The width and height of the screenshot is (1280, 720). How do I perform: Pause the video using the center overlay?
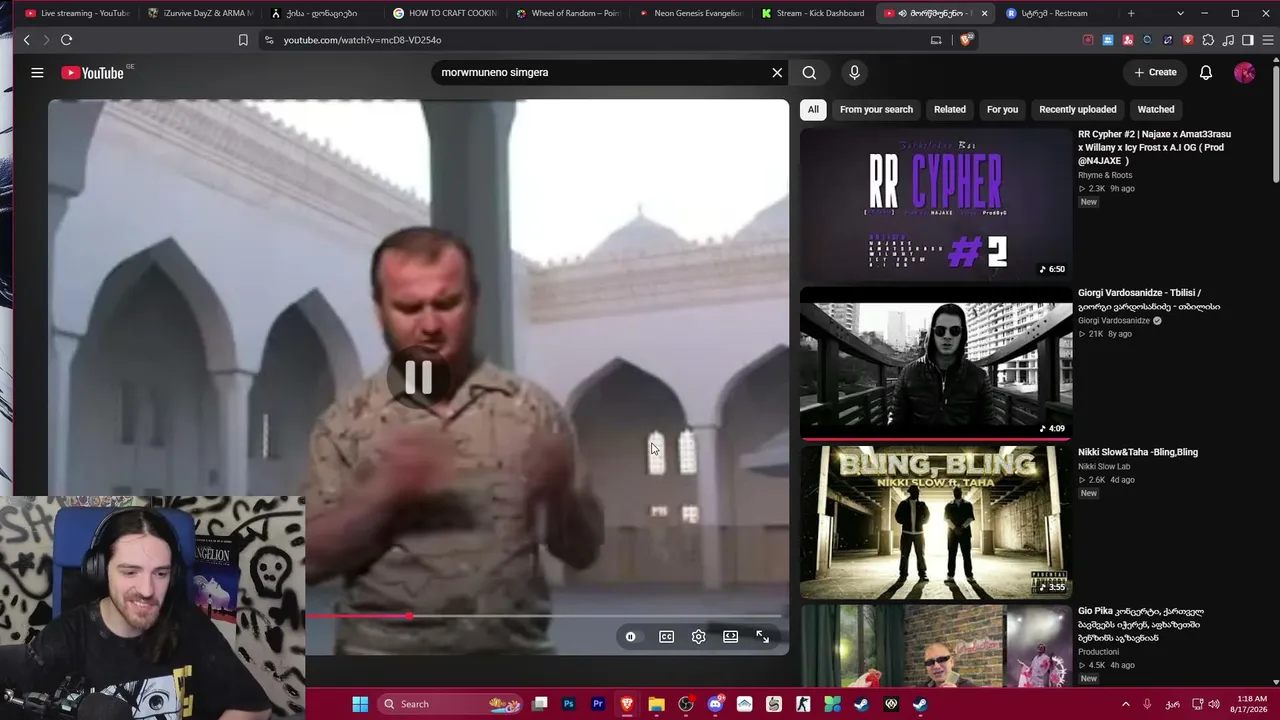(418, 377)
